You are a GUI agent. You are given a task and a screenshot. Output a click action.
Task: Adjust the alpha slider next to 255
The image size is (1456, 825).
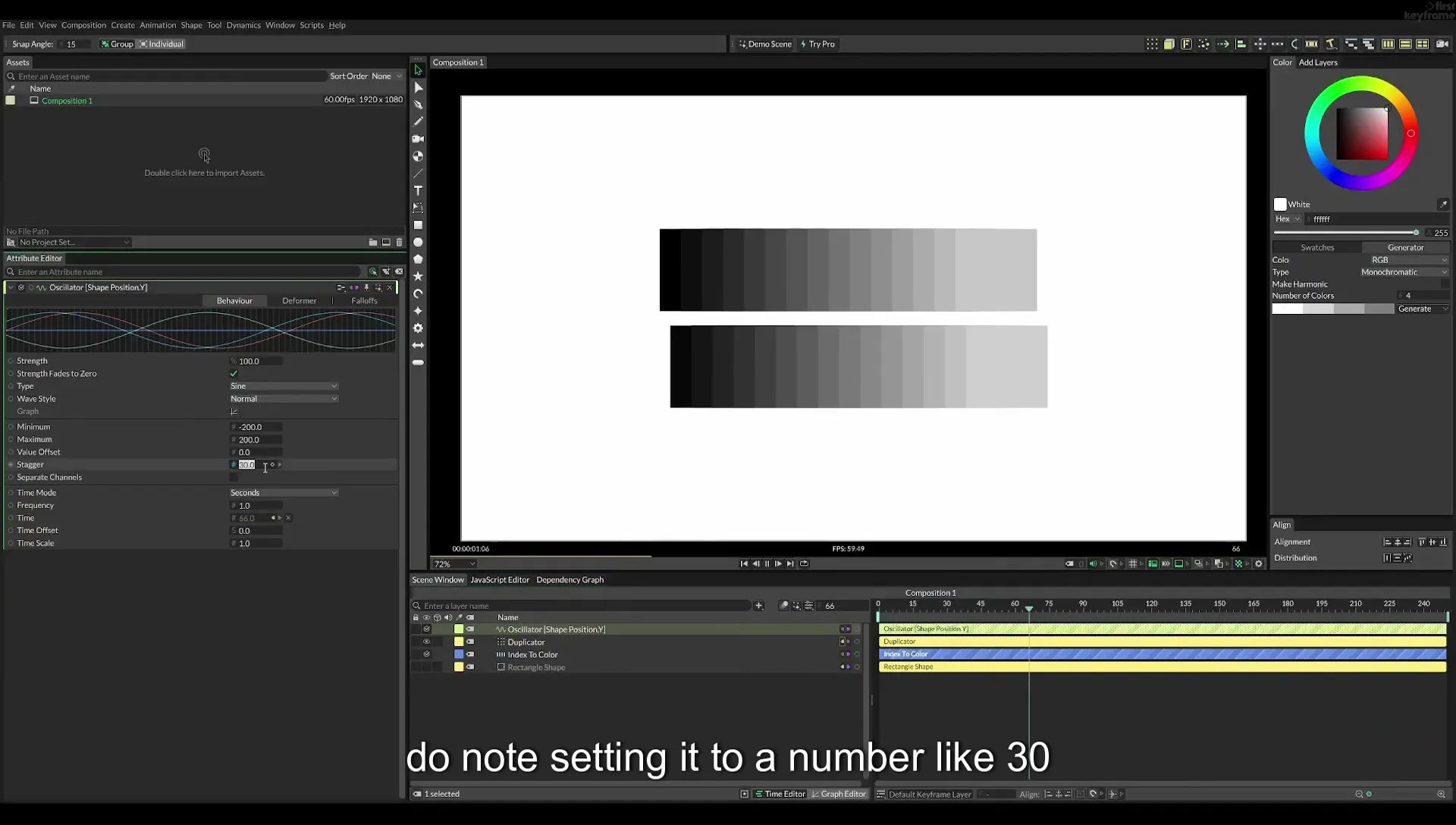click(x=1347, y=233)
